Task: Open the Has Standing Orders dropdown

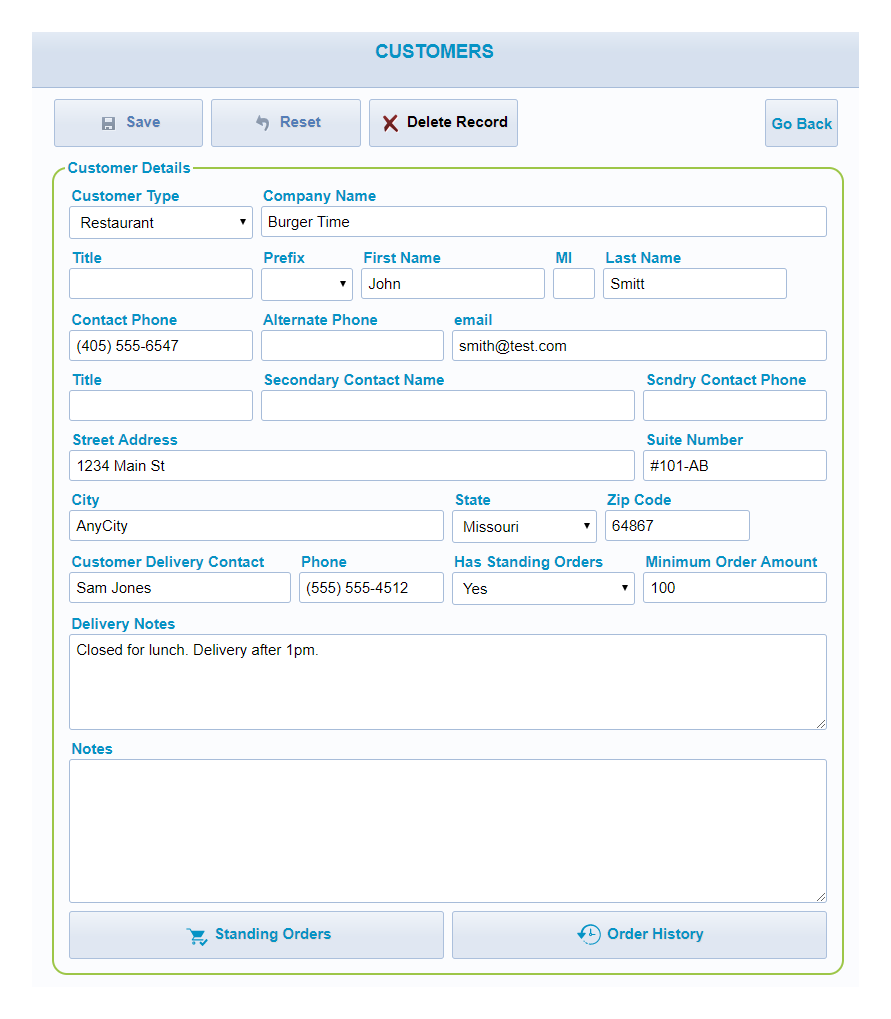Action: click(543, 589)
